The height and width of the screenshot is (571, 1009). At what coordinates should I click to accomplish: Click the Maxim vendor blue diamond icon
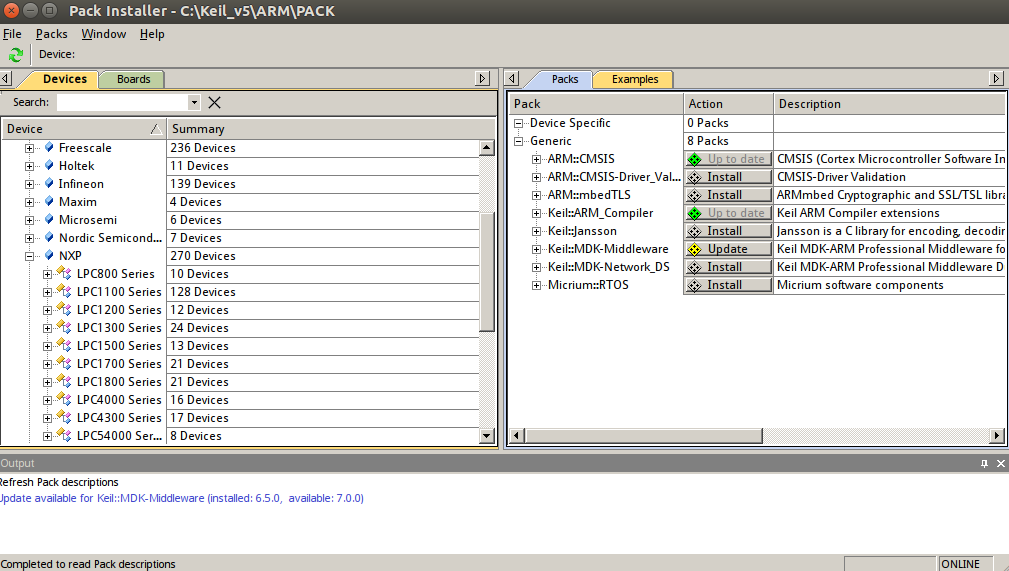pos(49,201)
